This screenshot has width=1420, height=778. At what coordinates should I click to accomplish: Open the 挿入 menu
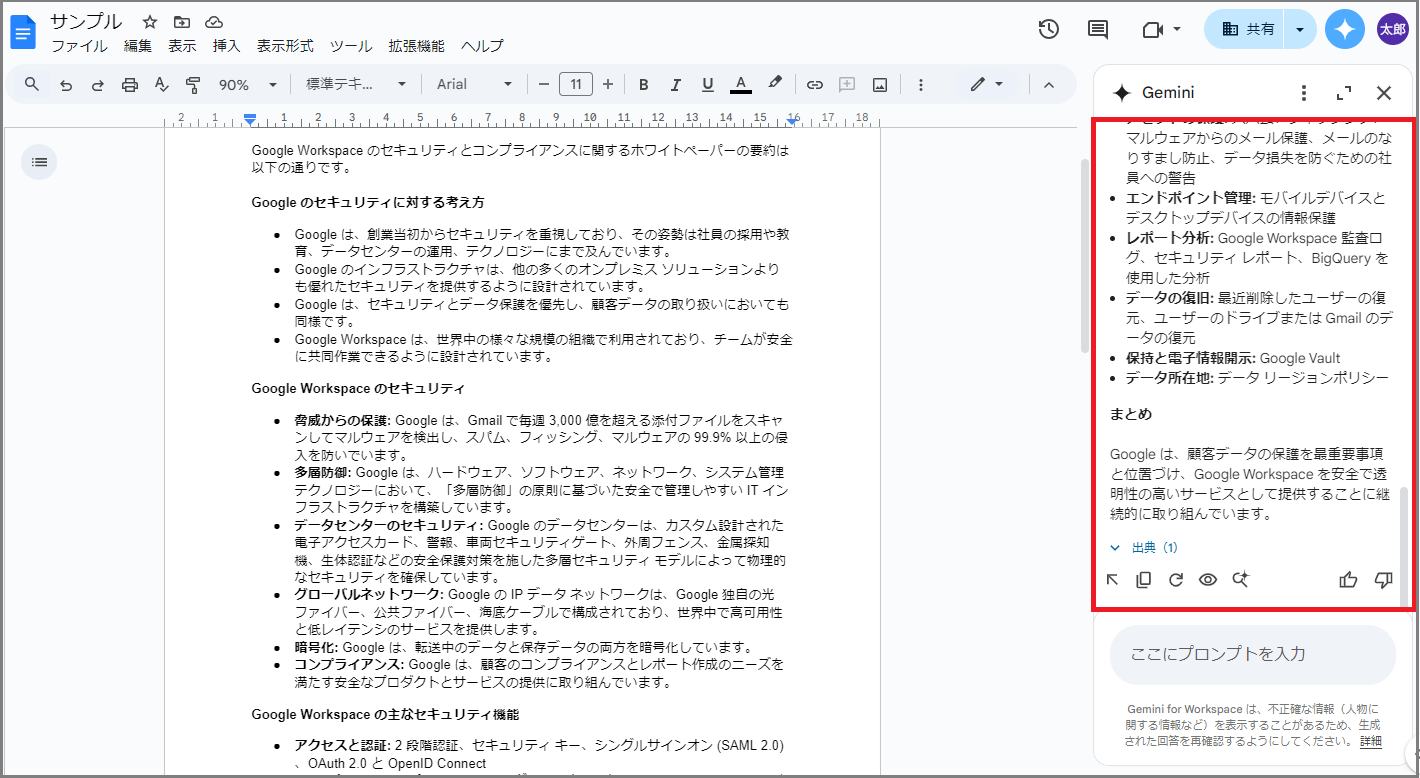227,46
